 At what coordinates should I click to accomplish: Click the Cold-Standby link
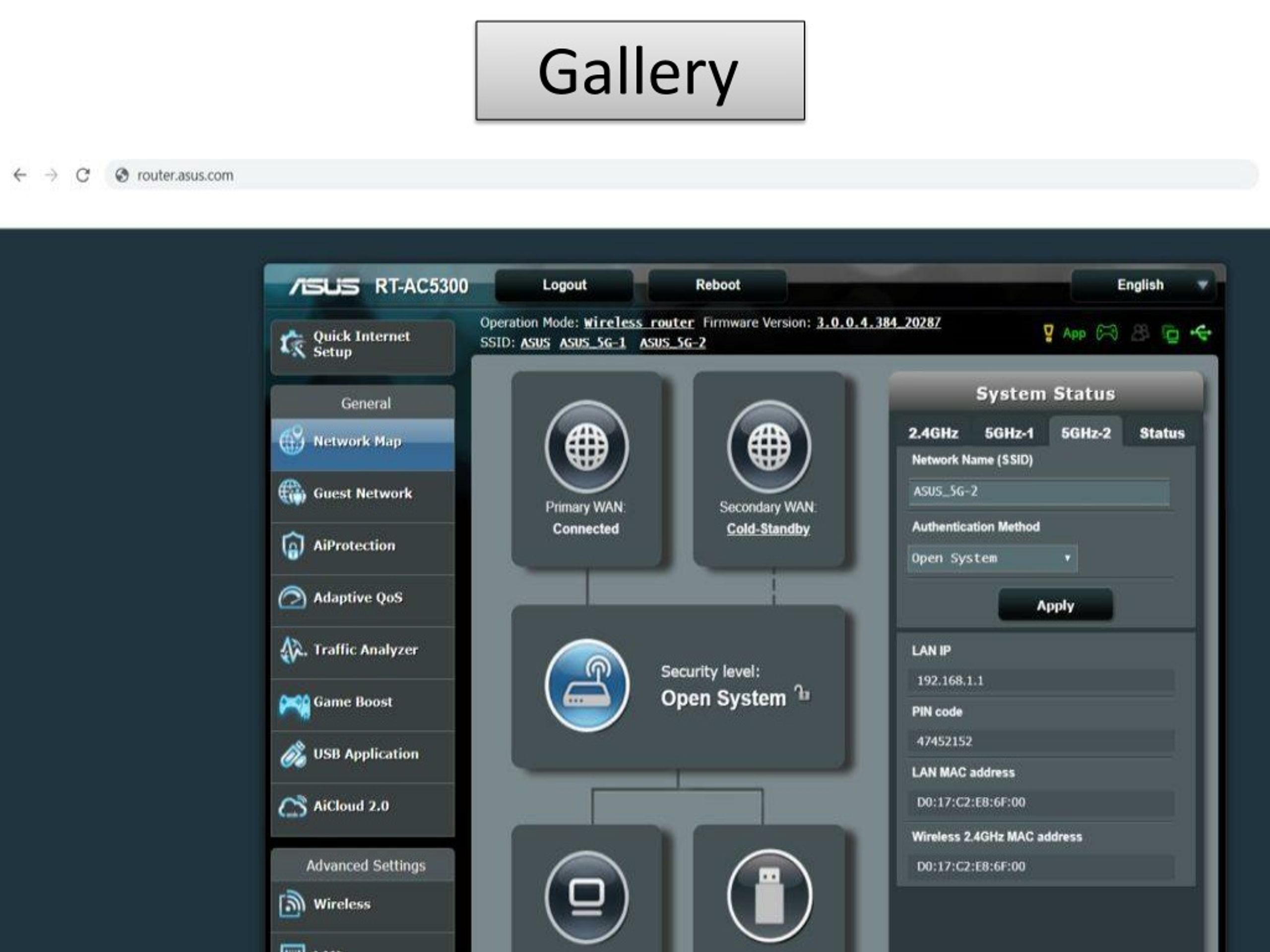[768, 529]
